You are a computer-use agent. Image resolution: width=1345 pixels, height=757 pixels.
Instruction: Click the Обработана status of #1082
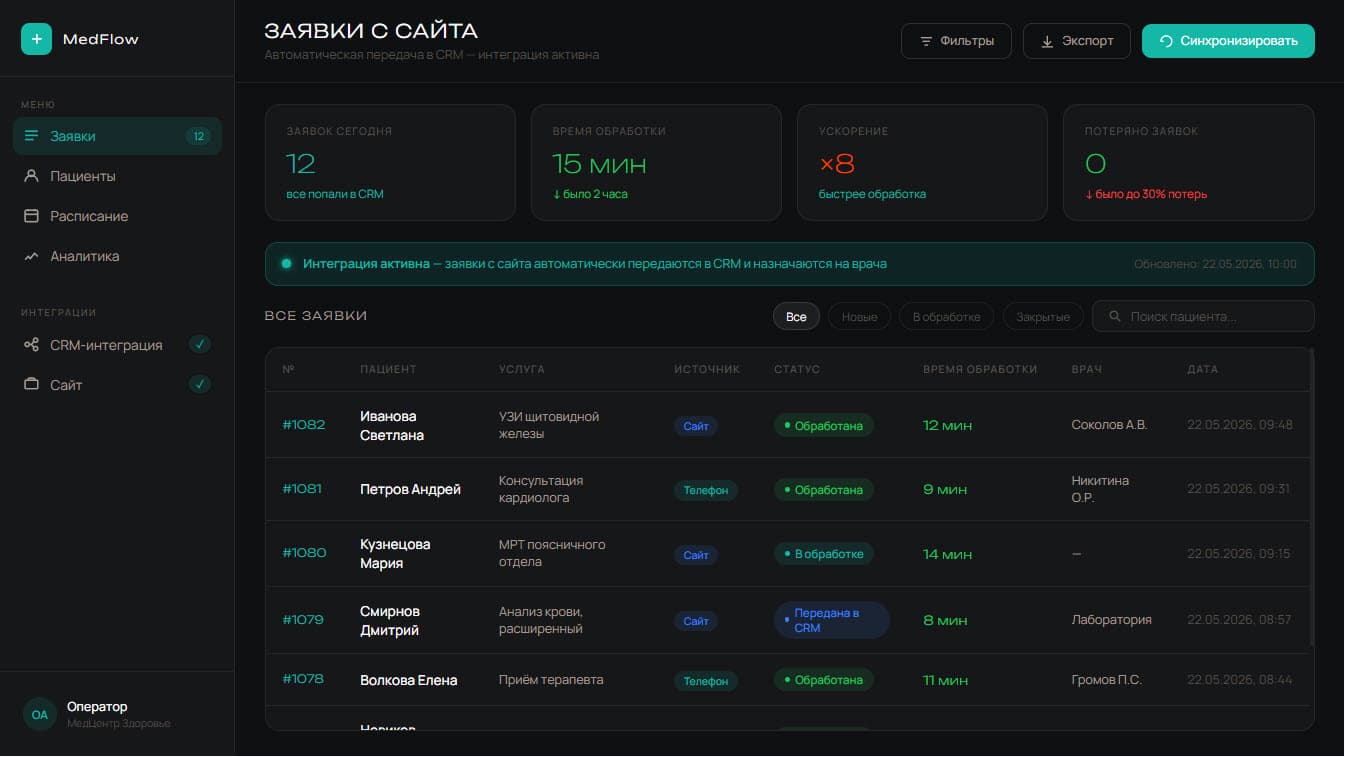coord(824,425)
